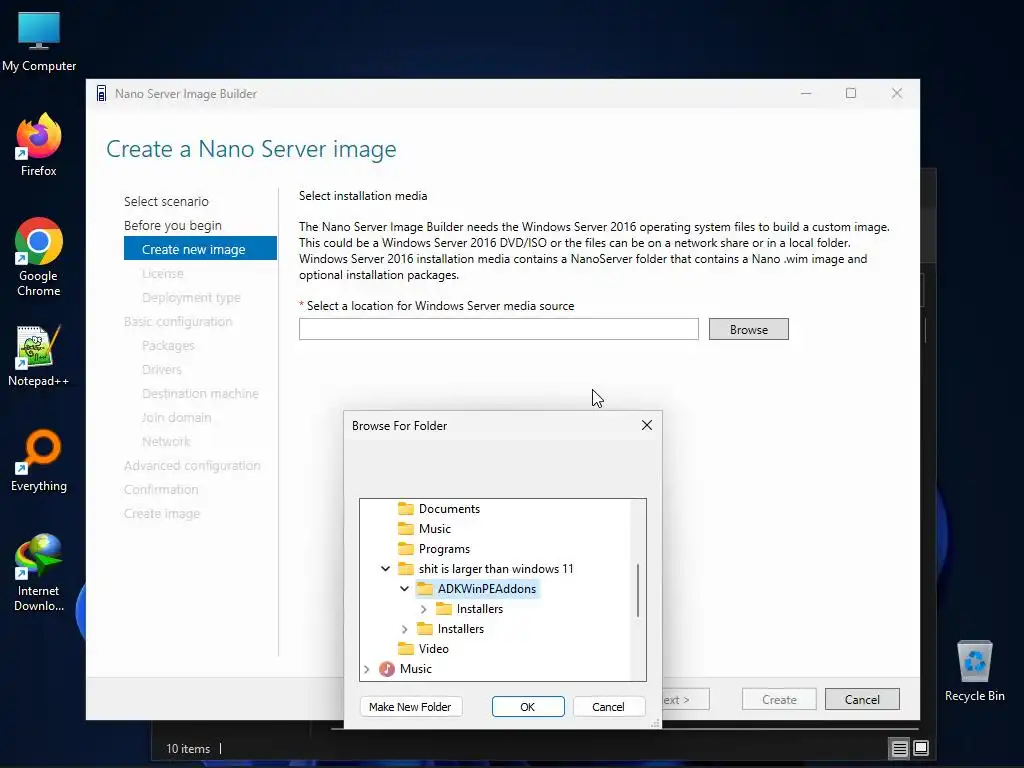Open the Basic configuration step
Image resolution: width=1024 pixels, height=768 pixels.
(x=178, y=321)
